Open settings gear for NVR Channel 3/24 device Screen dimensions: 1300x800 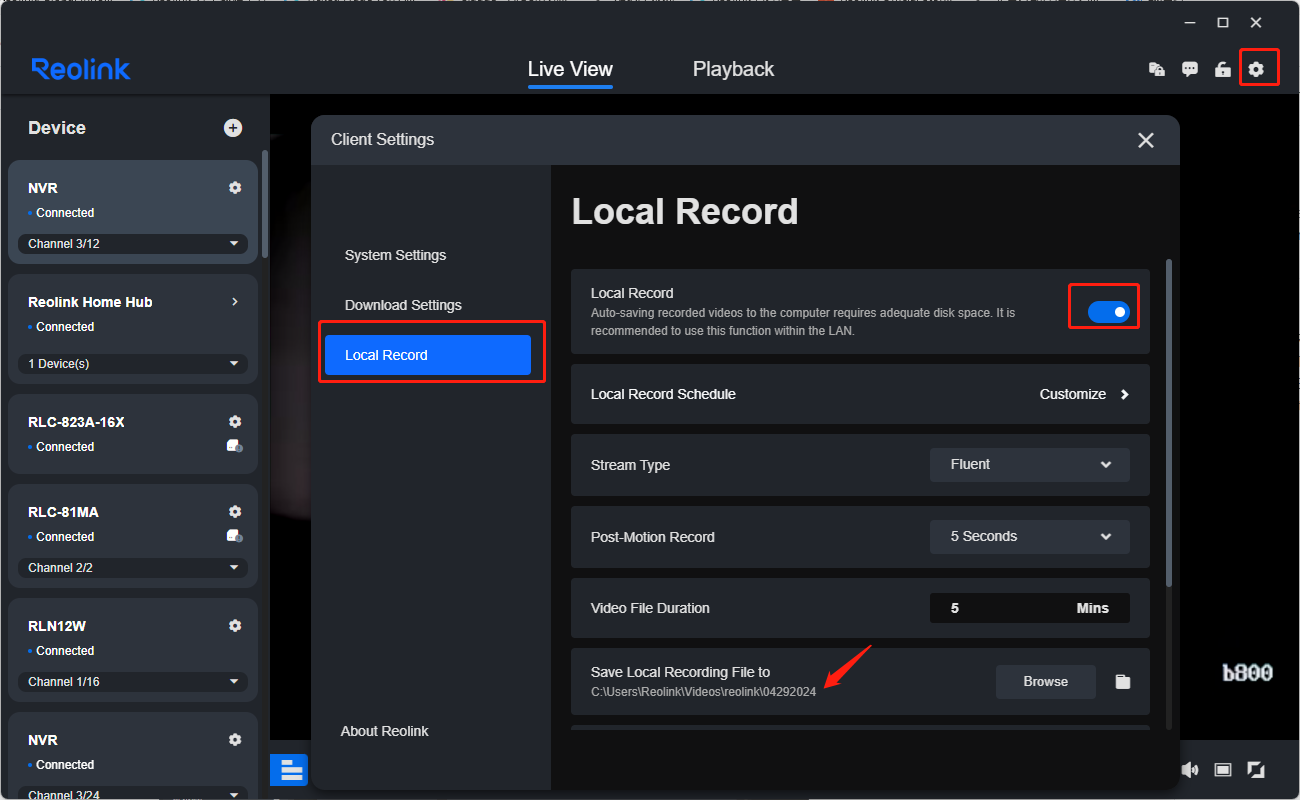tap(235, 739)
